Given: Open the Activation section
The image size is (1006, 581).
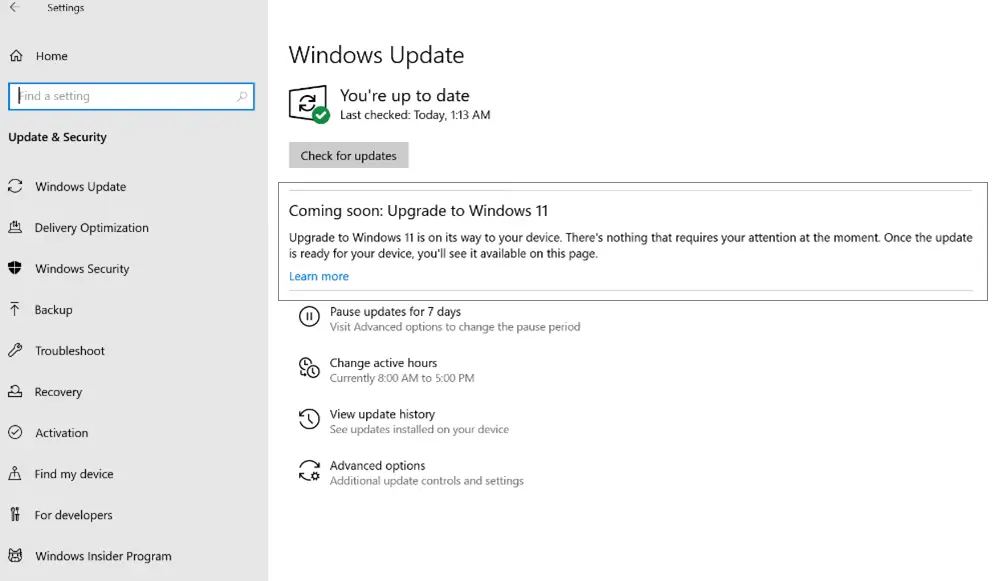Looking at the screenshot, I should coord(62,433).
